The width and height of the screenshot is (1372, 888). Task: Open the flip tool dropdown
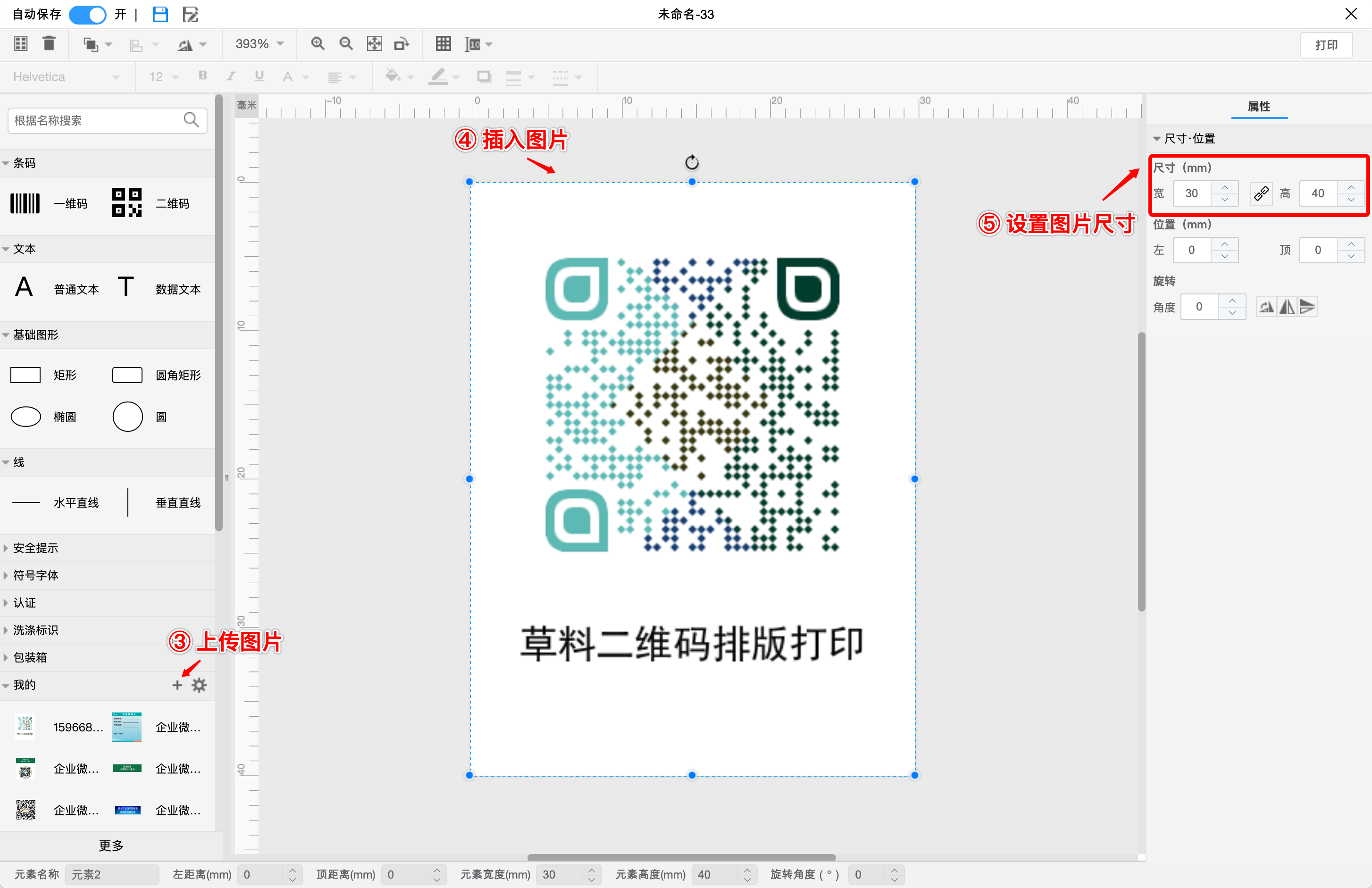[x=192, y=45]
